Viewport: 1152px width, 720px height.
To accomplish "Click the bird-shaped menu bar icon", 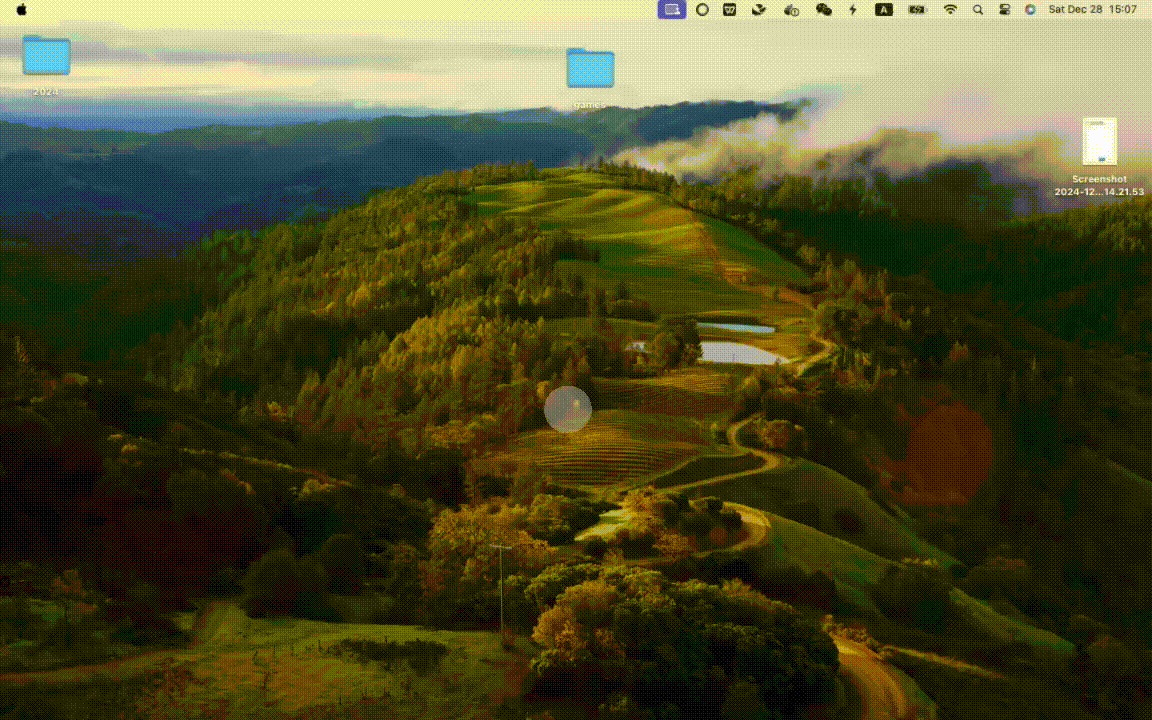I will (759, 10).
